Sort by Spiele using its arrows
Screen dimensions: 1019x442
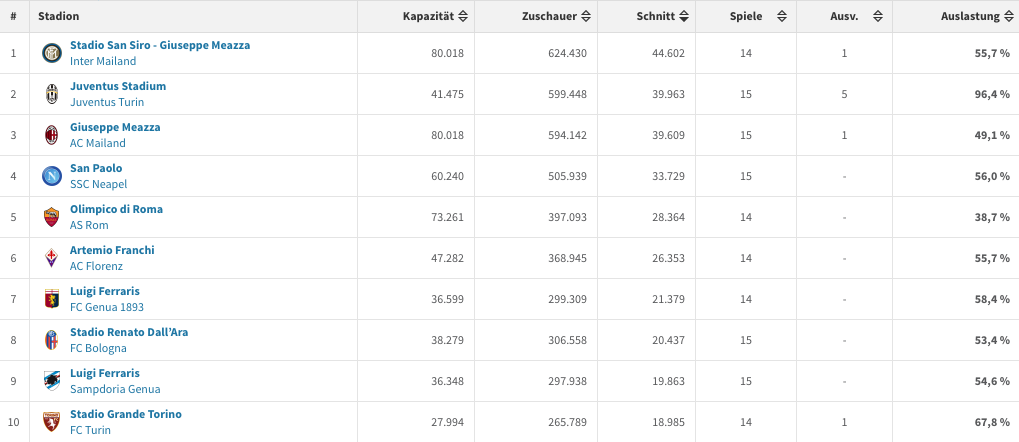pos(782,17)
